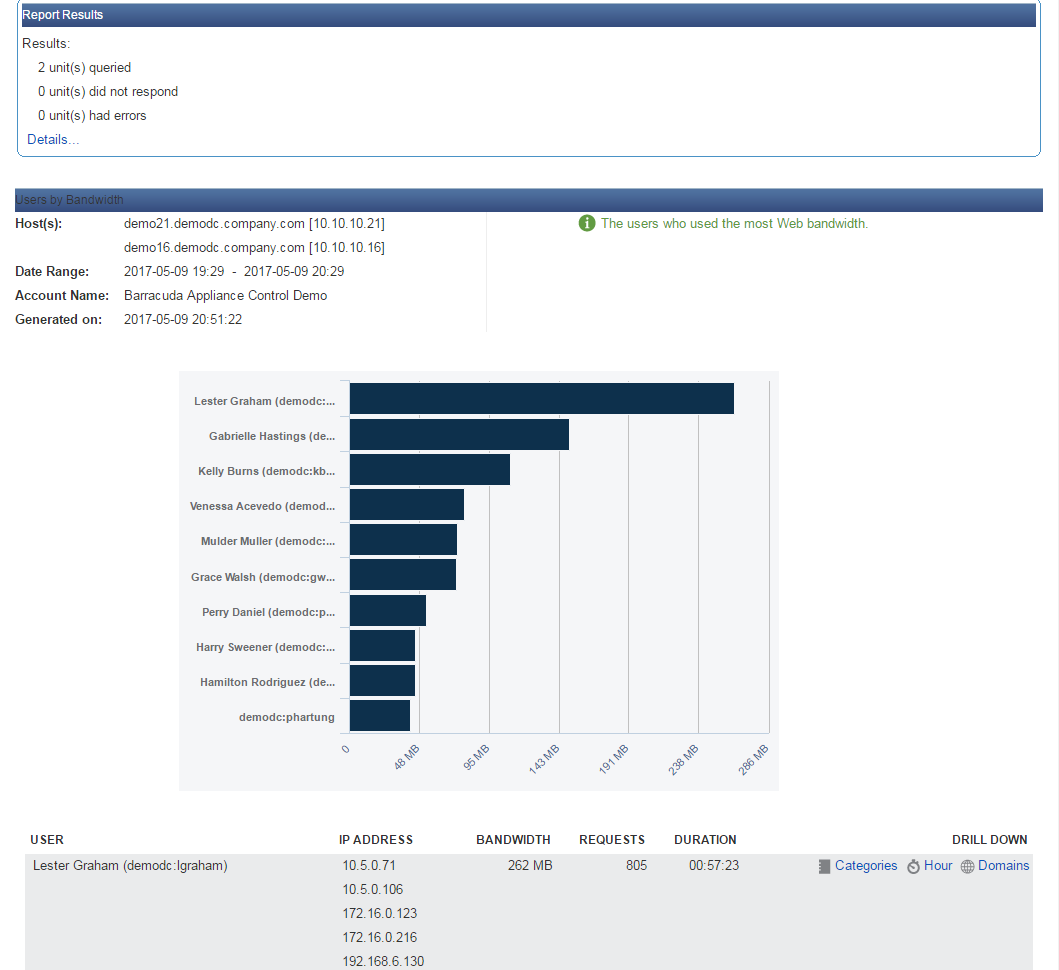Click the BANDWIDTH column header
1059x970 pixels.
point(513,840)
